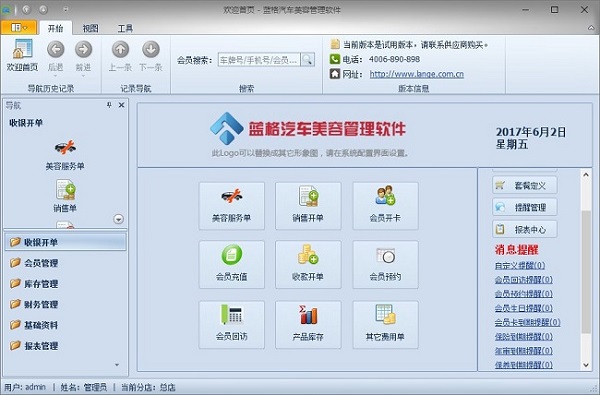Pin the 导航 panel with pushpin icon

tap(109, 105)
